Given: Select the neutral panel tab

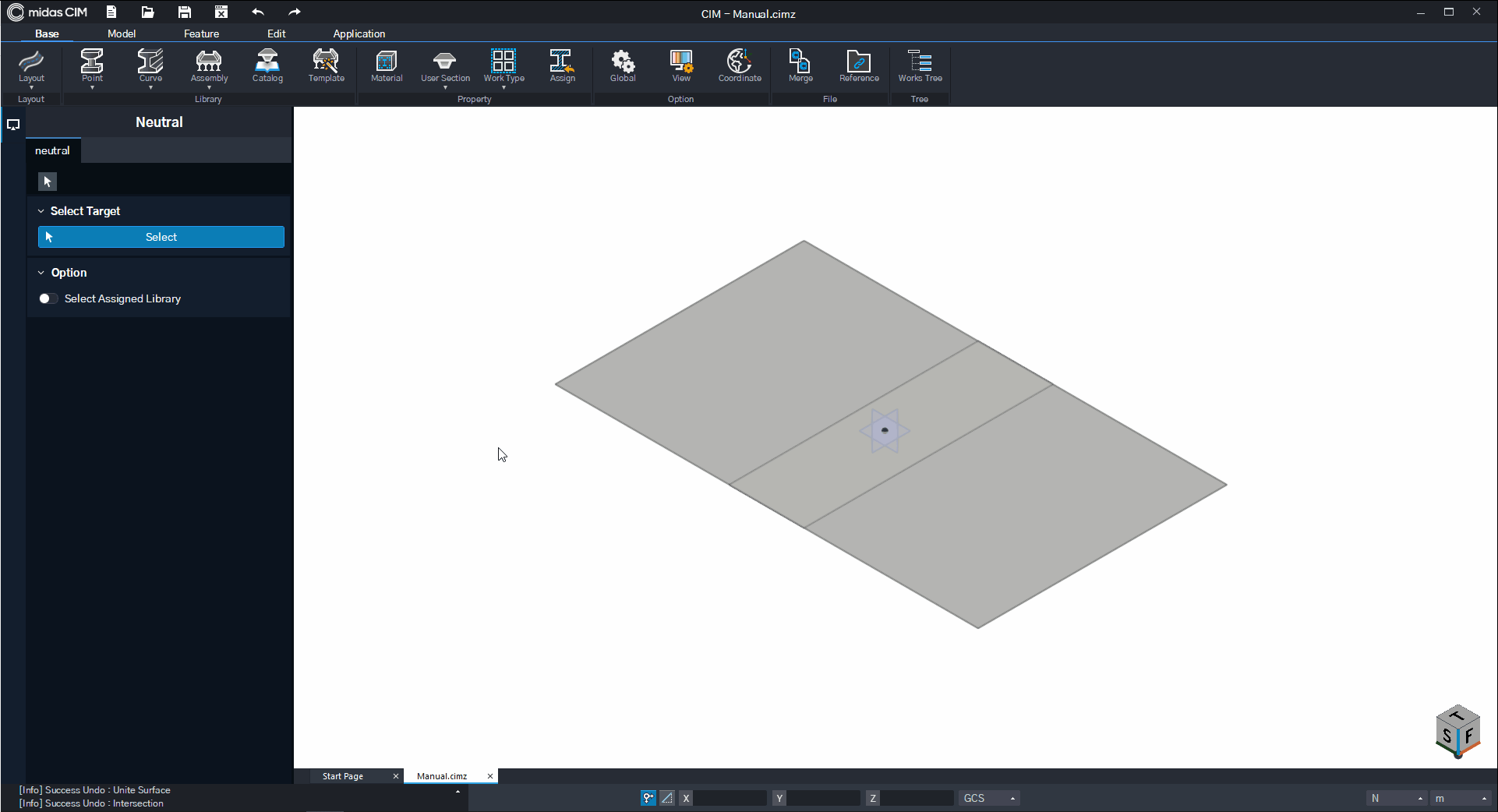Looking at the screenshot, I should tap(52, 150).
